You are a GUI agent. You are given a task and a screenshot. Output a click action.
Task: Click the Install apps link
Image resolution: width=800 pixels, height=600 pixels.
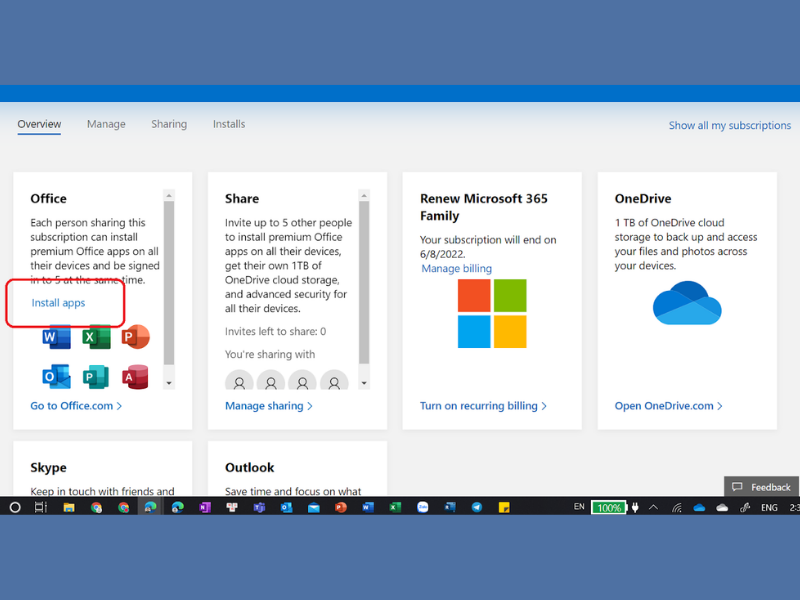tap(58, 303)
